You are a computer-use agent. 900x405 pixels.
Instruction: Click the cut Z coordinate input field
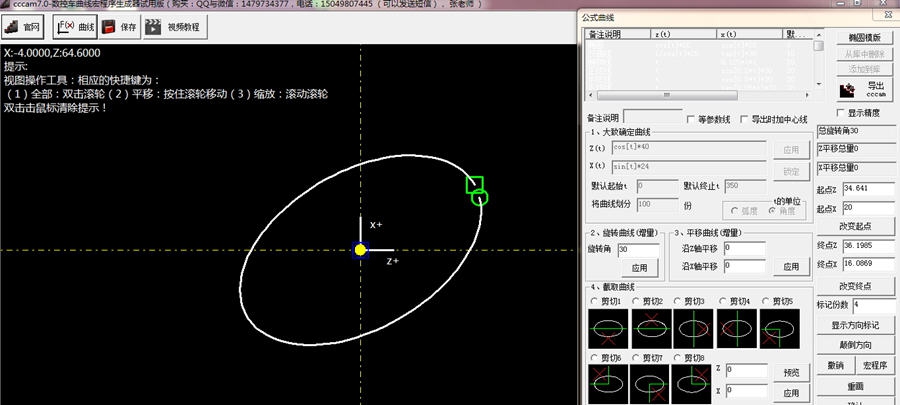click(746, 370)
